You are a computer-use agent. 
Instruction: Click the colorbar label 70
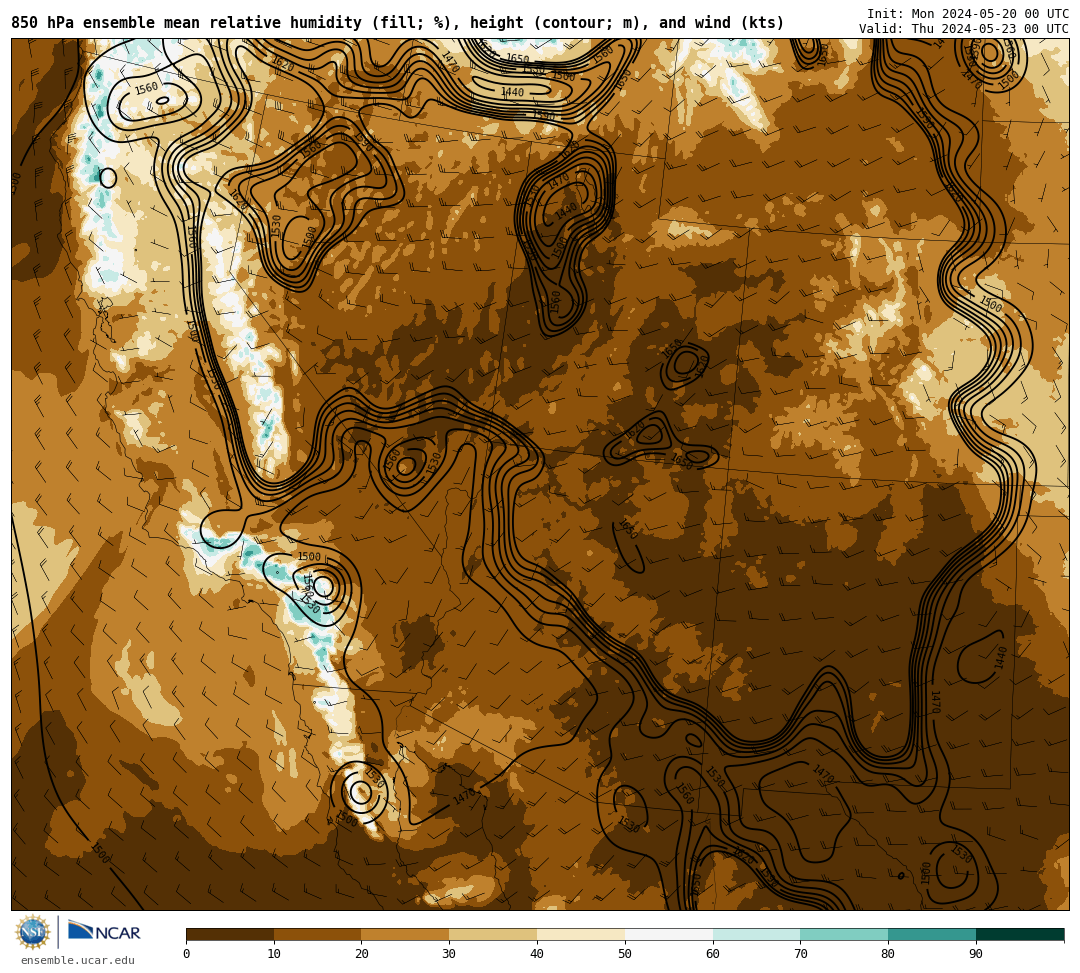(x=800, y=954)
